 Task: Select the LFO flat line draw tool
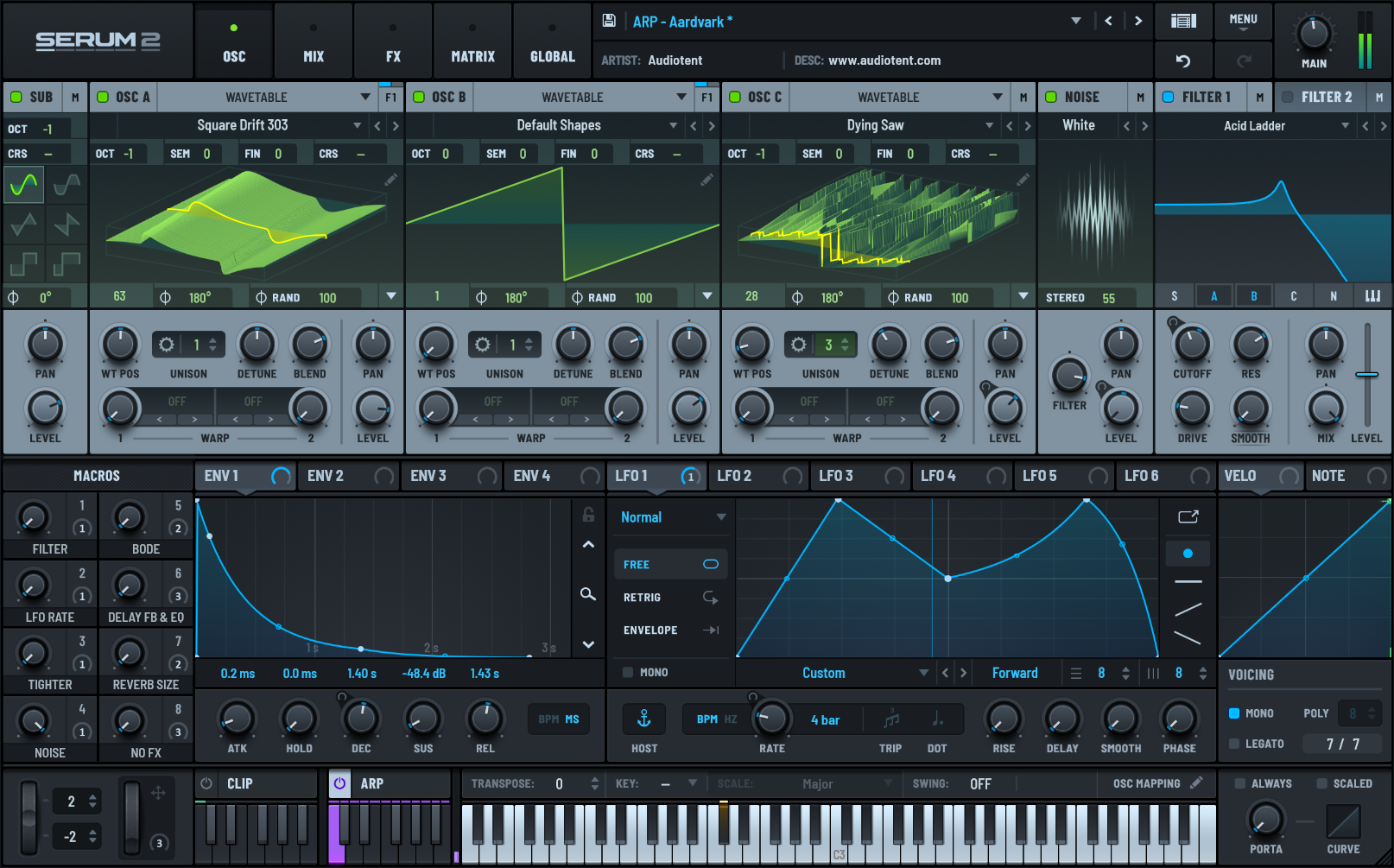click(x=1188, y=582)
